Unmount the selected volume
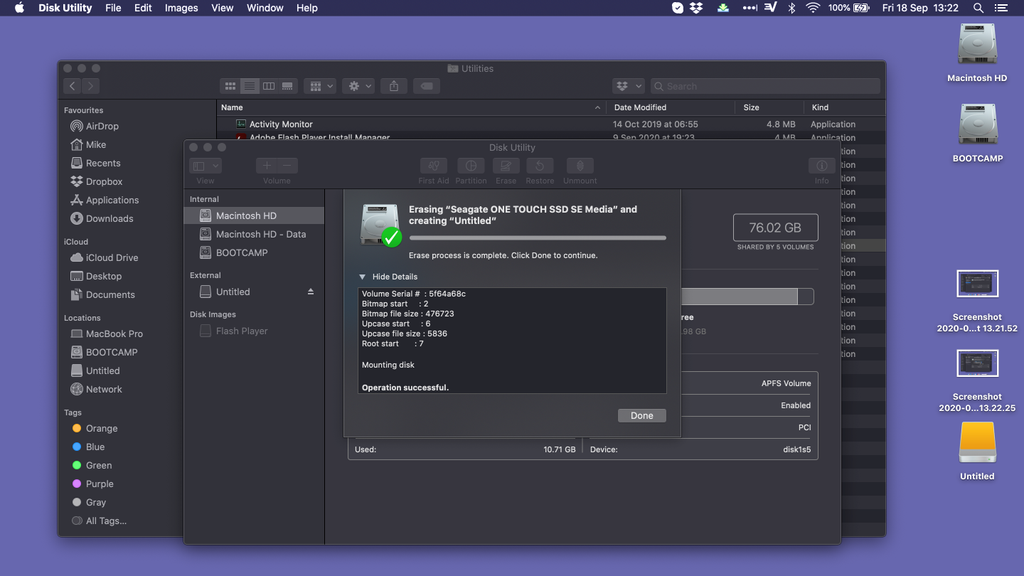This screenshot has height=576, width=1024. click(x=580, y=168)
